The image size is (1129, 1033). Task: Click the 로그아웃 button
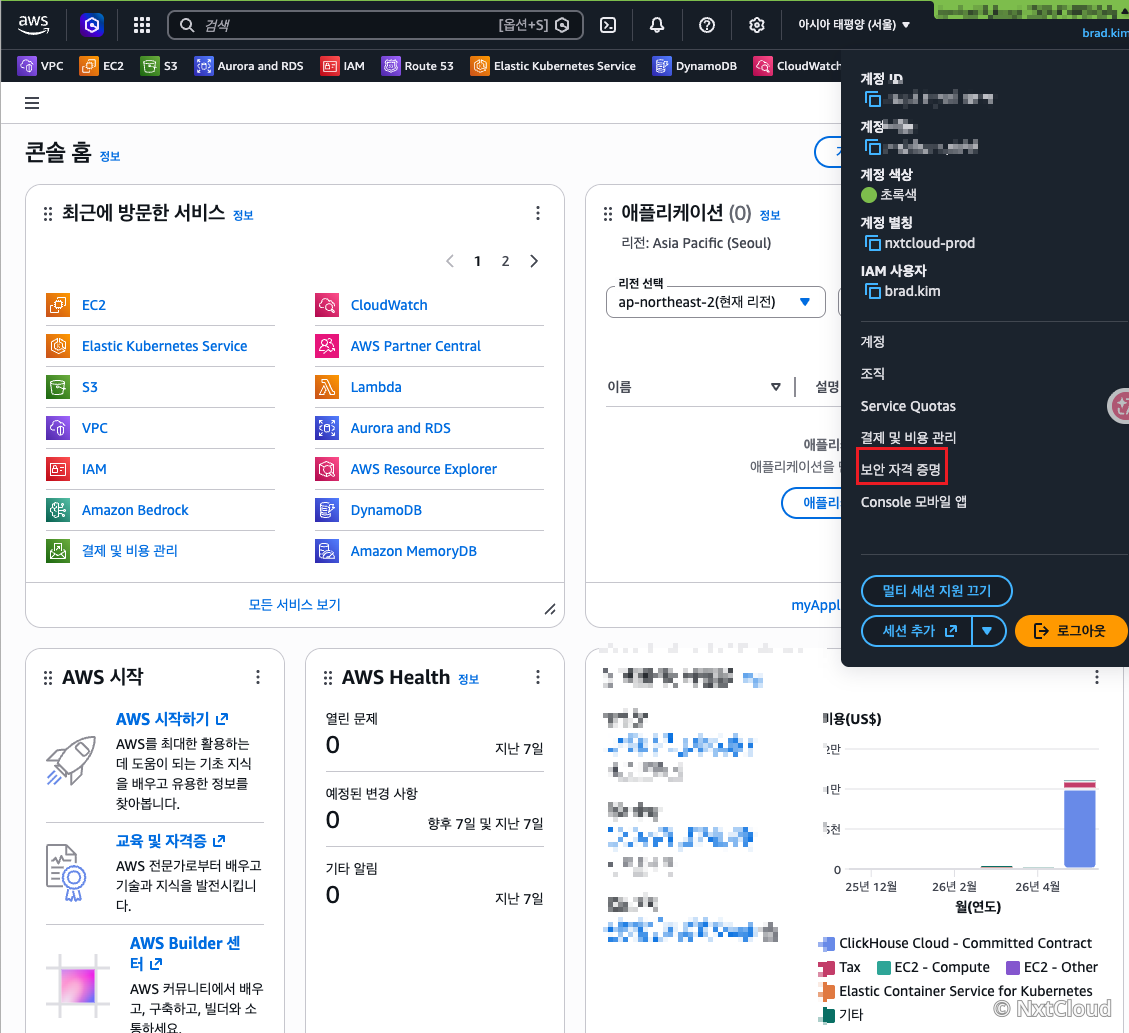1070,631
